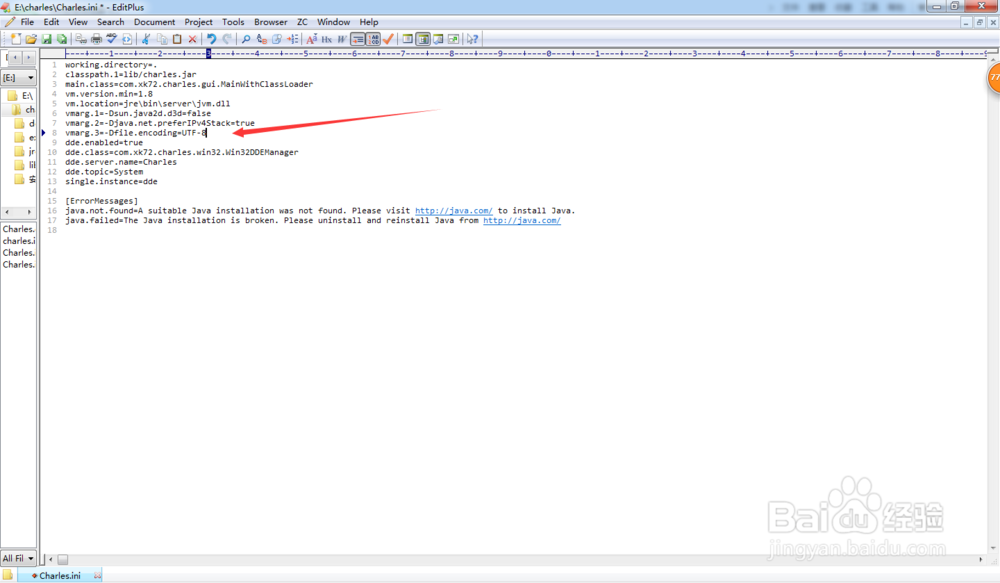Click the Copy toolbar icon
This screenshot has width=1000, height=583.
[162, 39]
